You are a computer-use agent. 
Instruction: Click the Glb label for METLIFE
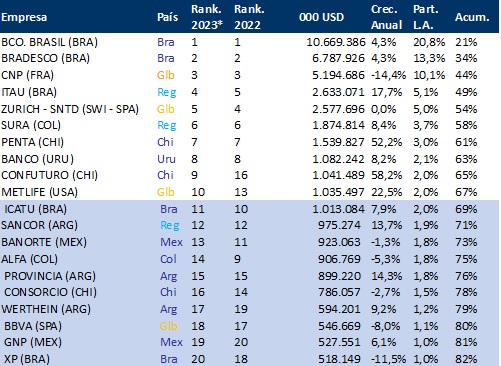coord(166,192)
